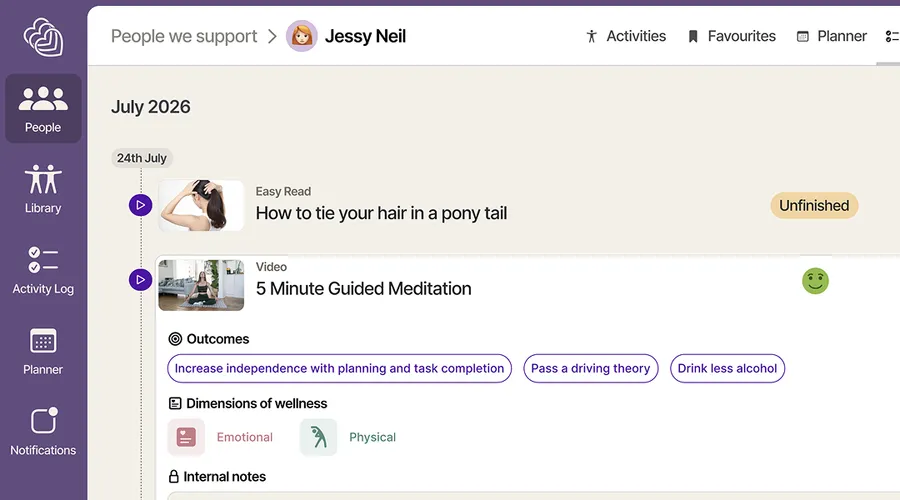Switch to the Activities tab
Screen dimensions: 900x500
626,36
